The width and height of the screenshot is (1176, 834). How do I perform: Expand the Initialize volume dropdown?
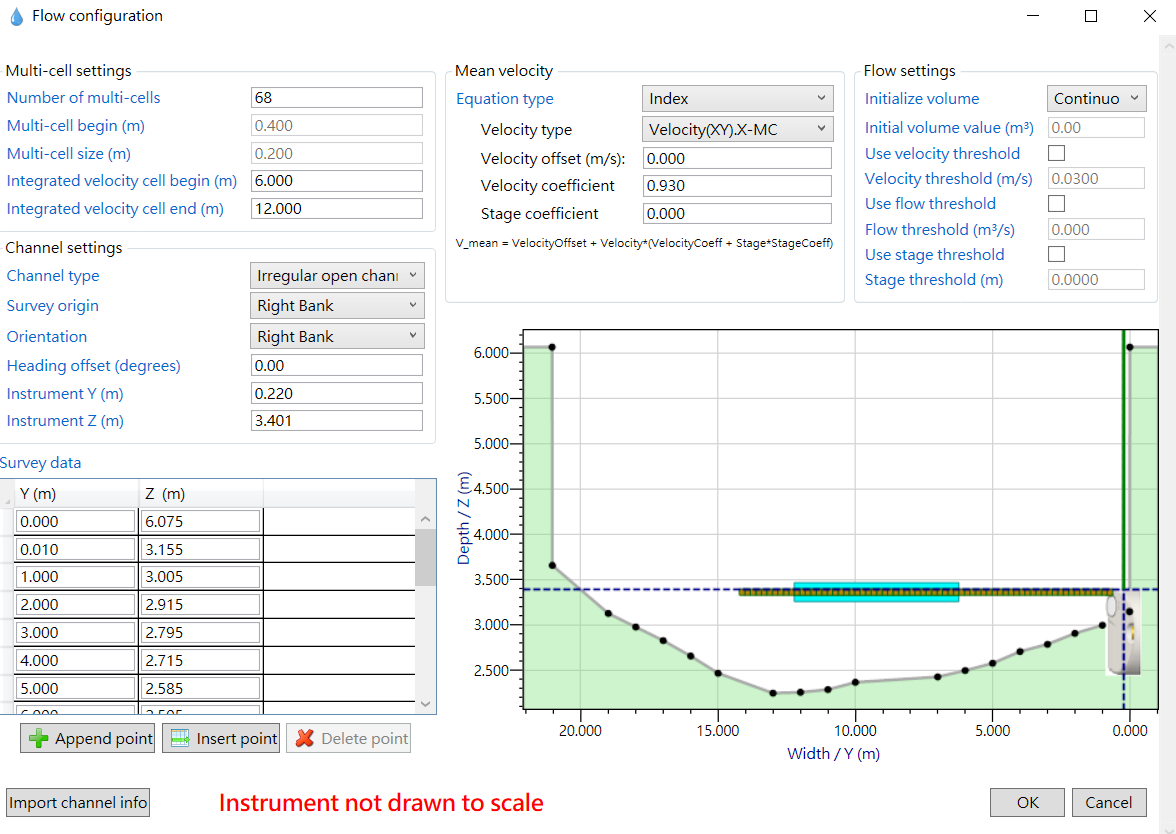pos(1096,98)
